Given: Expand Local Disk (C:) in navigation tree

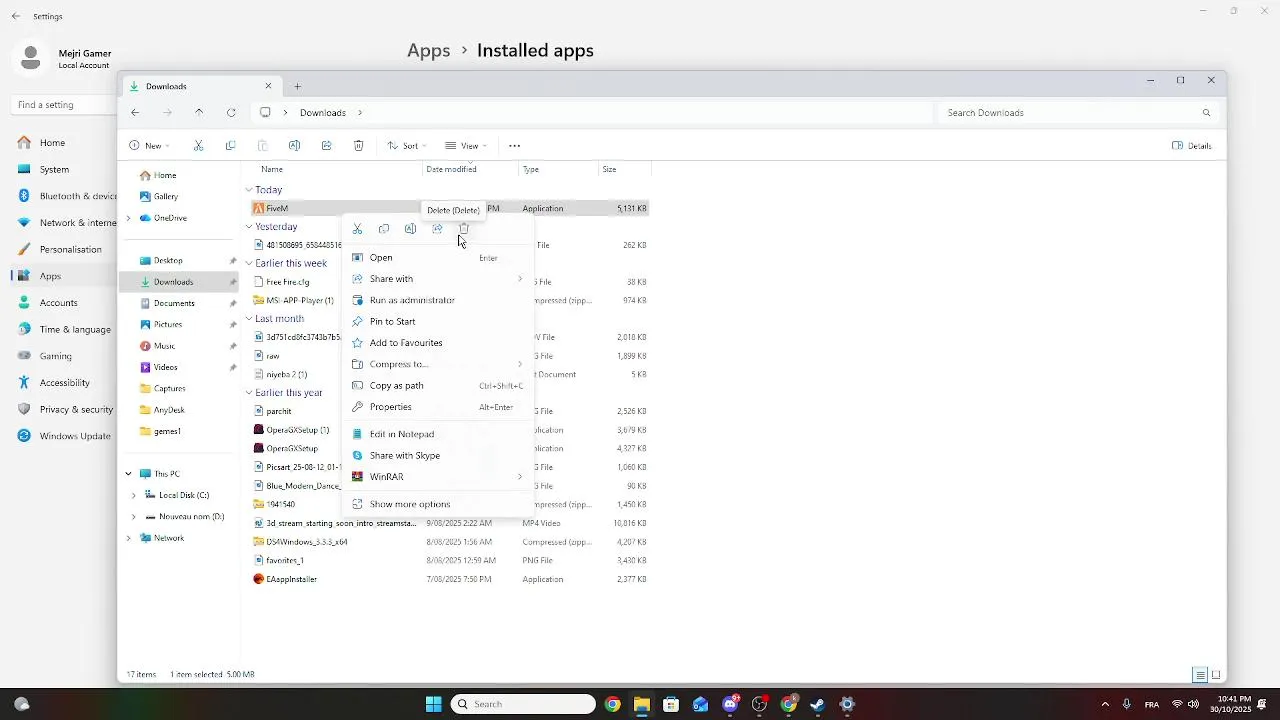Looking at the screenshot, I should [x=134, y=495].
